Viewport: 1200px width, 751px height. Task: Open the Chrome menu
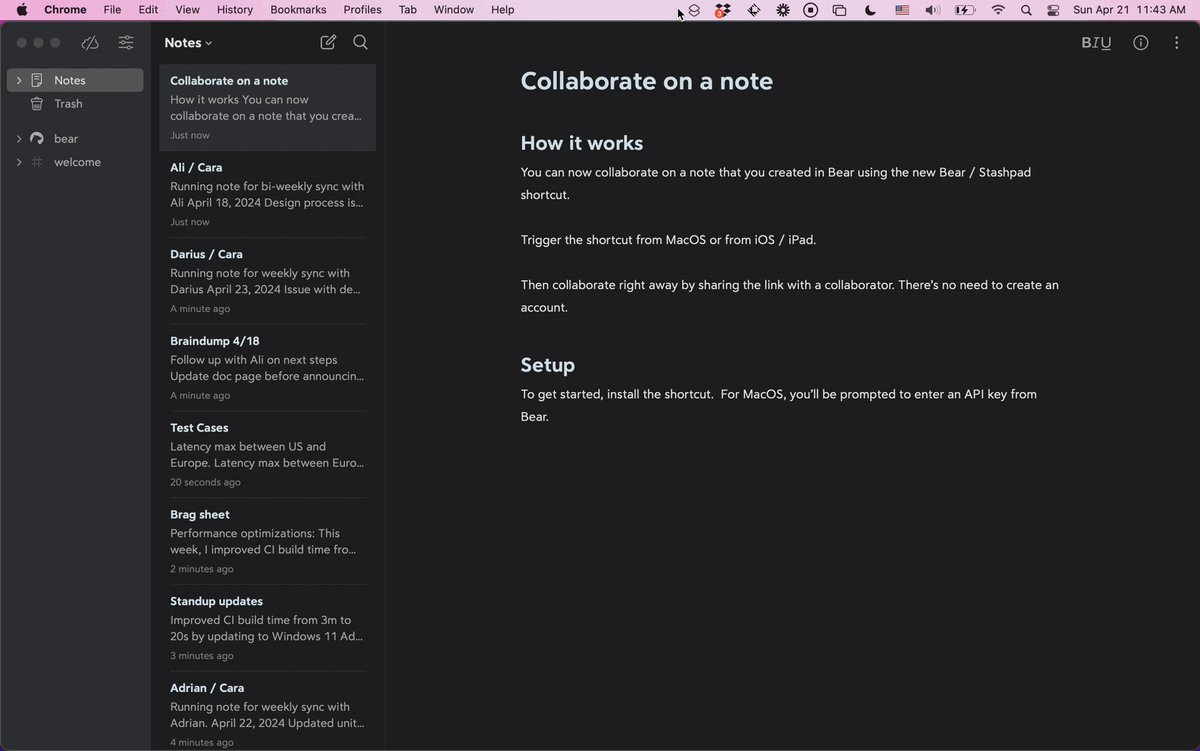(65, 10)
